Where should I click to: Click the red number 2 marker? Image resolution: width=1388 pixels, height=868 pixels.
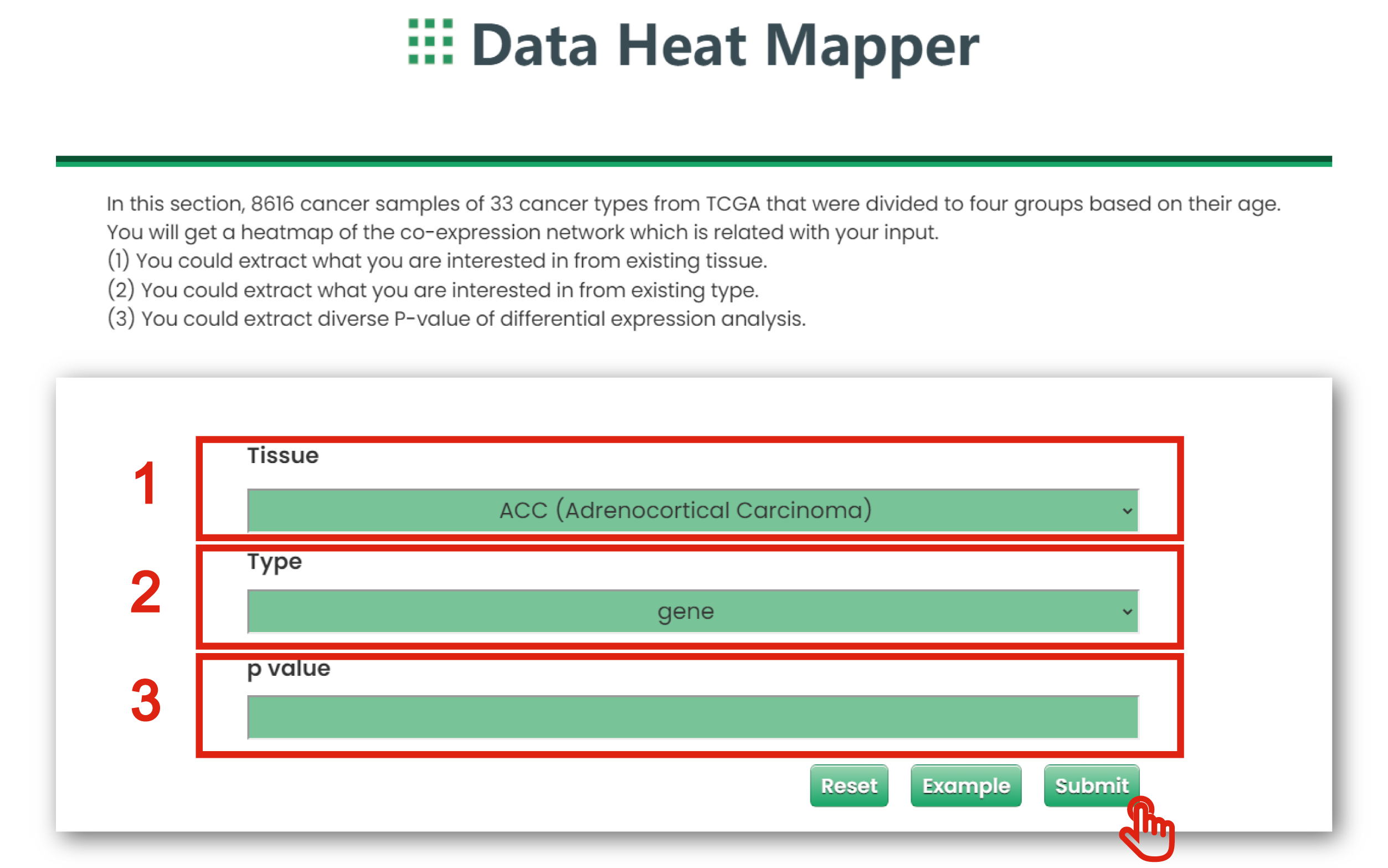(x=145, y=593)
